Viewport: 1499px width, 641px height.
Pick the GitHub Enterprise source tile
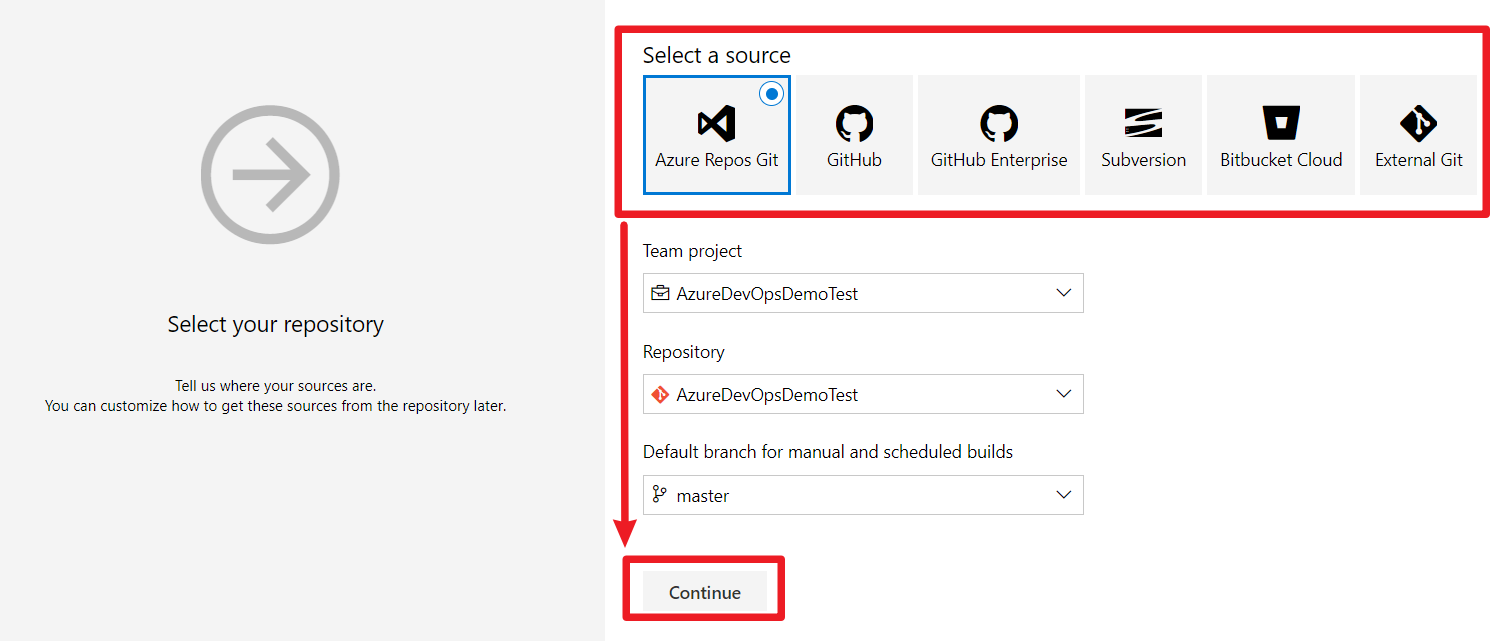tap(999, 135)
